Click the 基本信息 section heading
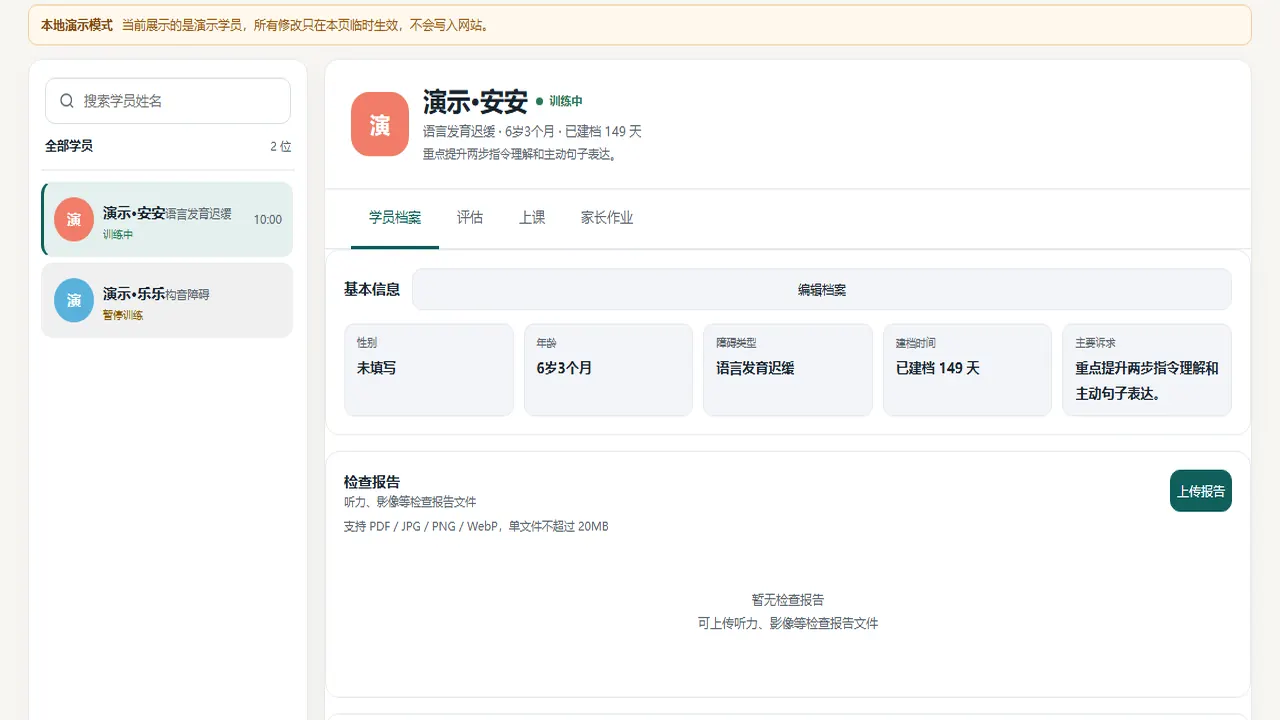 pos(372,289)
